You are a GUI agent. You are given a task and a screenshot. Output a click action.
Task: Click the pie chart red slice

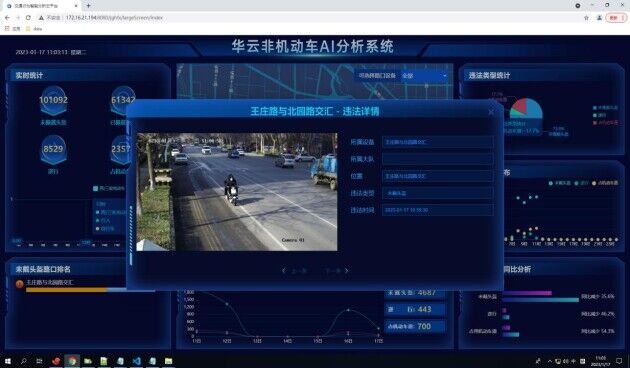(519, 106)
